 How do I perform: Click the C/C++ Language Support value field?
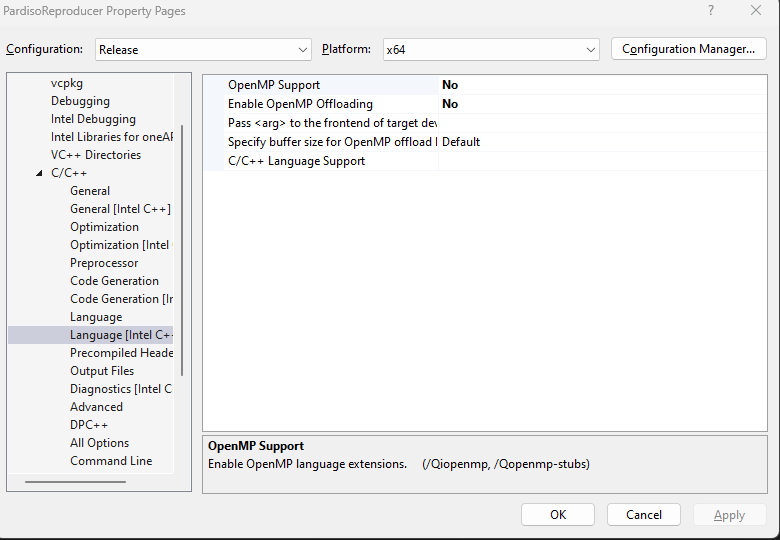tap(600, 161)
